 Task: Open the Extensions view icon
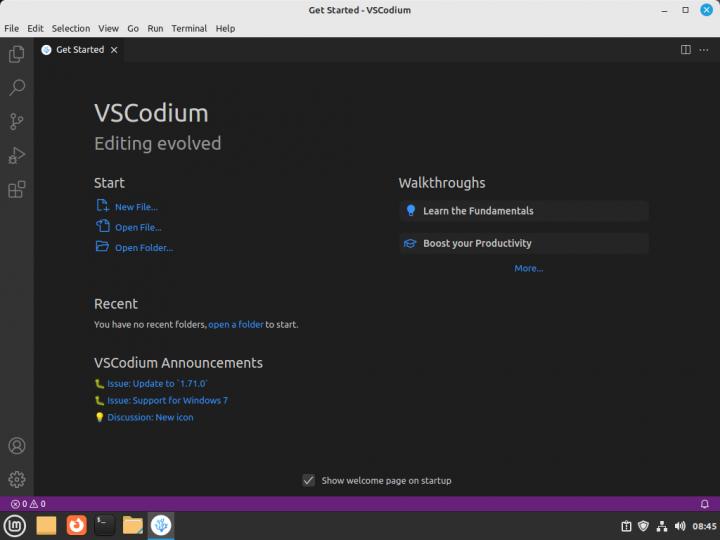(16, 189)
